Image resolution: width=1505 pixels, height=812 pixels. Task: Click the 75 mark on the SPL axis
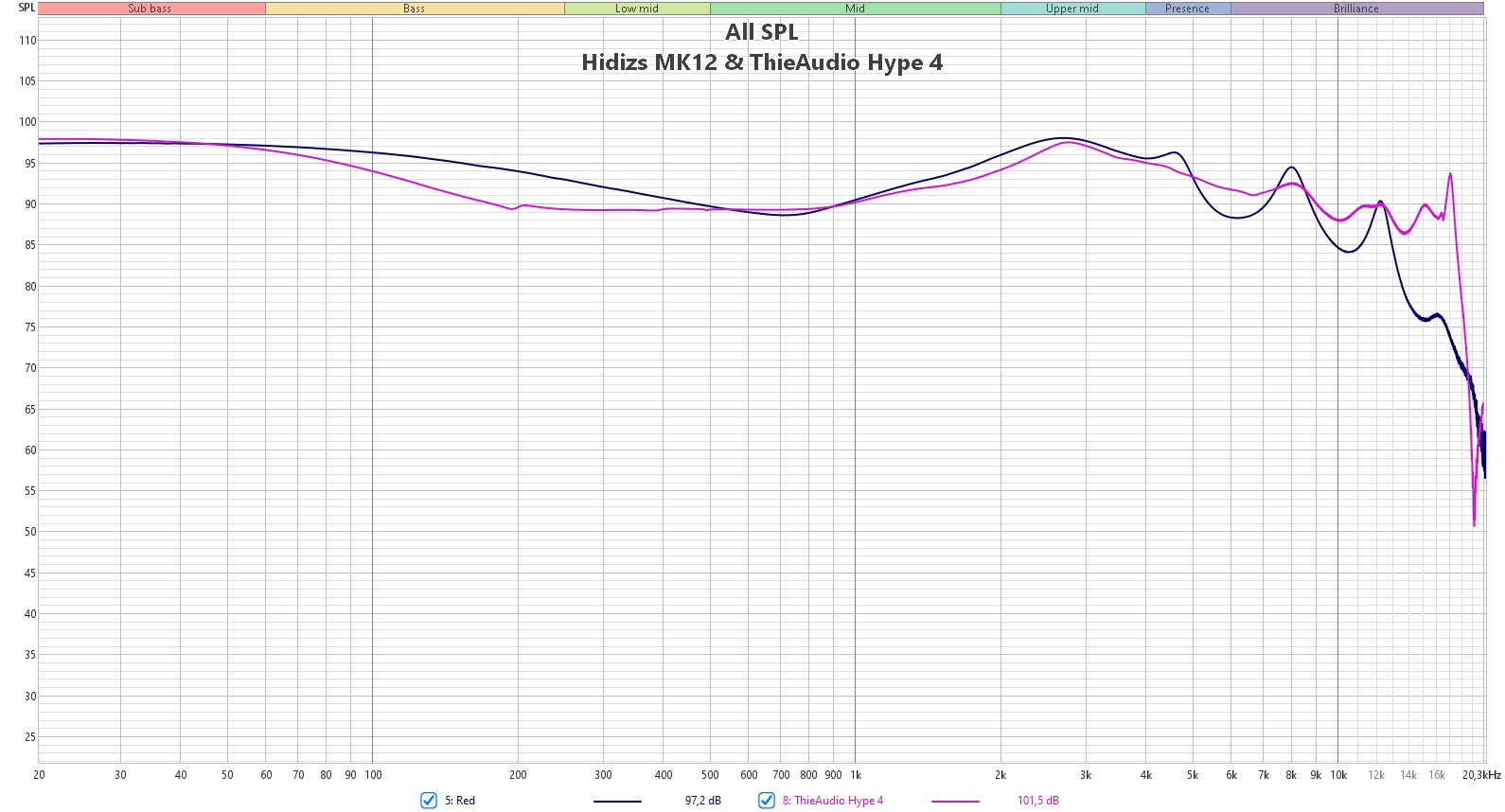30,327
